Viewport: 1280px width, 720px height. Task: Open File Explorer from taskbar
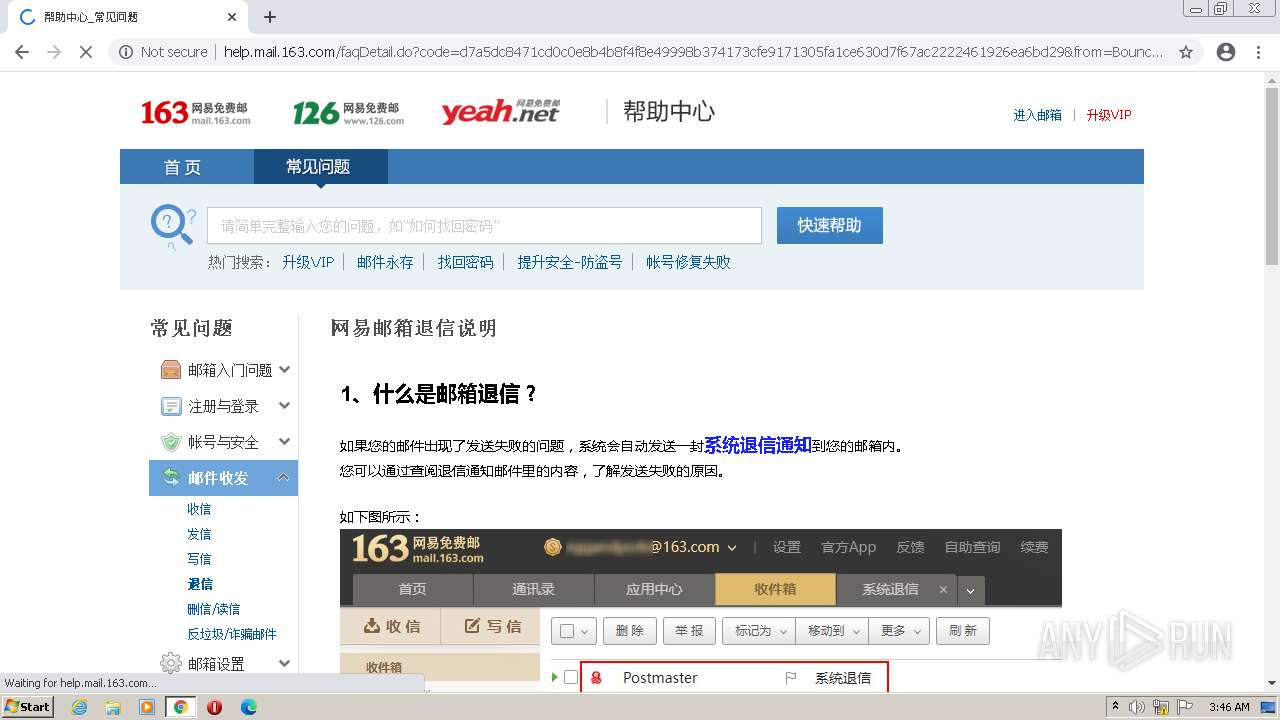[113, 707]
